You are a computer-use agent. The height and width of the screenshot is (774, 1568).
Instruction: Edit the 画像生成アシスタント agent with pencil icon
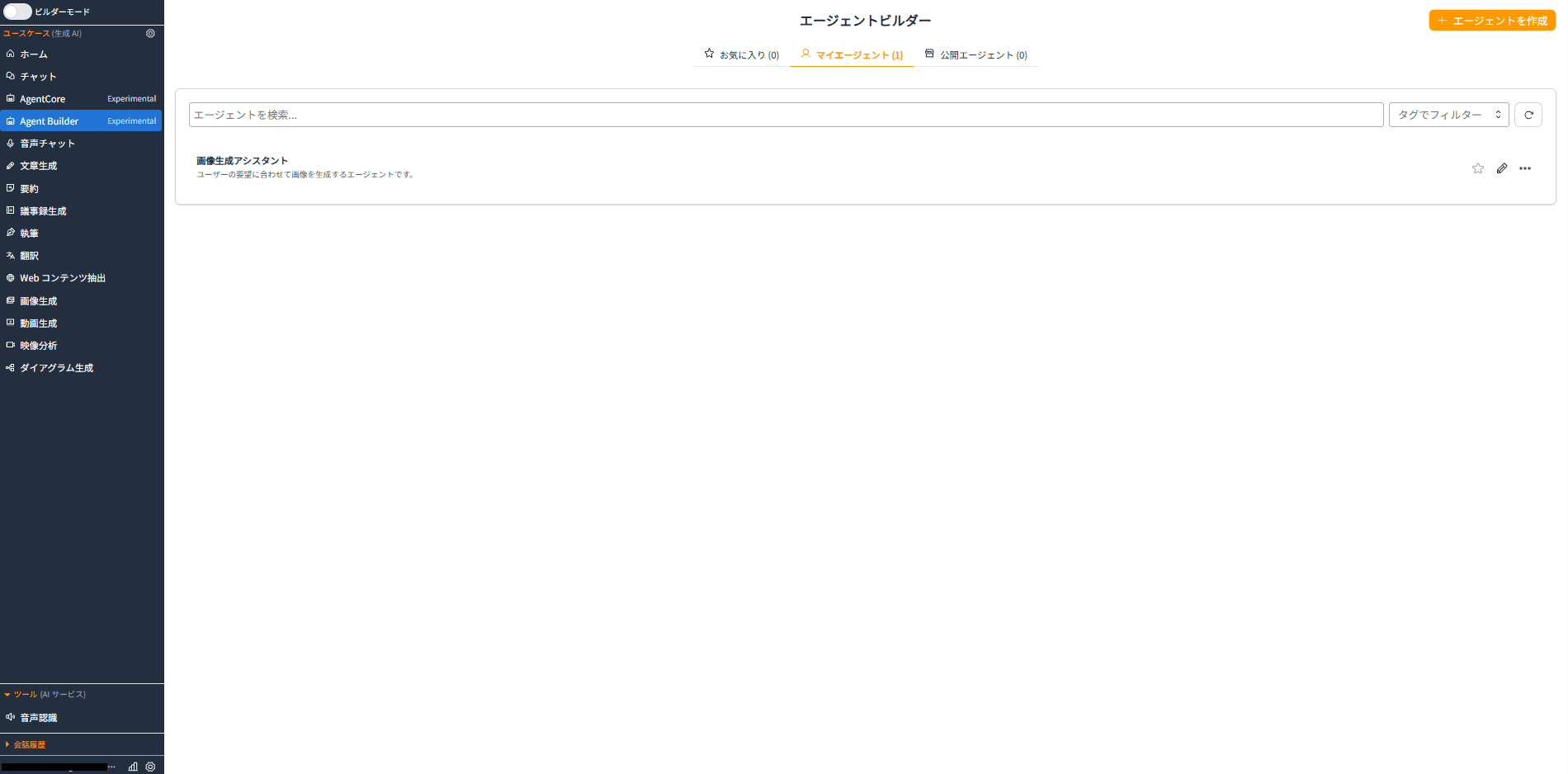[x=1502, y=168]
